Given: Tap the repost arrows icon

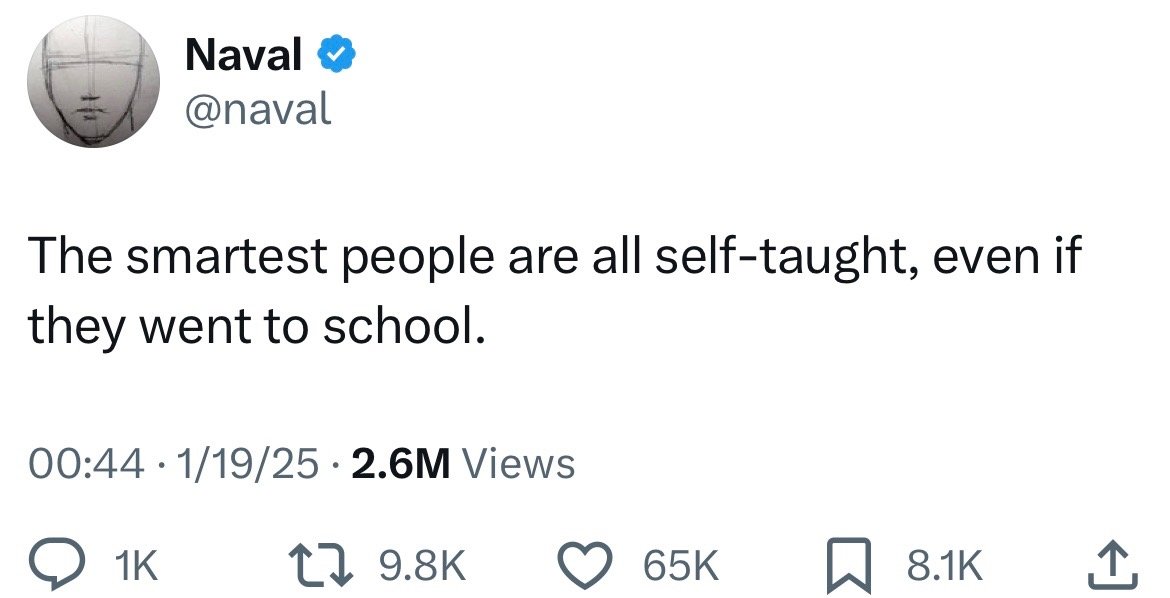Looking at the screenshot, I should tap(322, 566).
